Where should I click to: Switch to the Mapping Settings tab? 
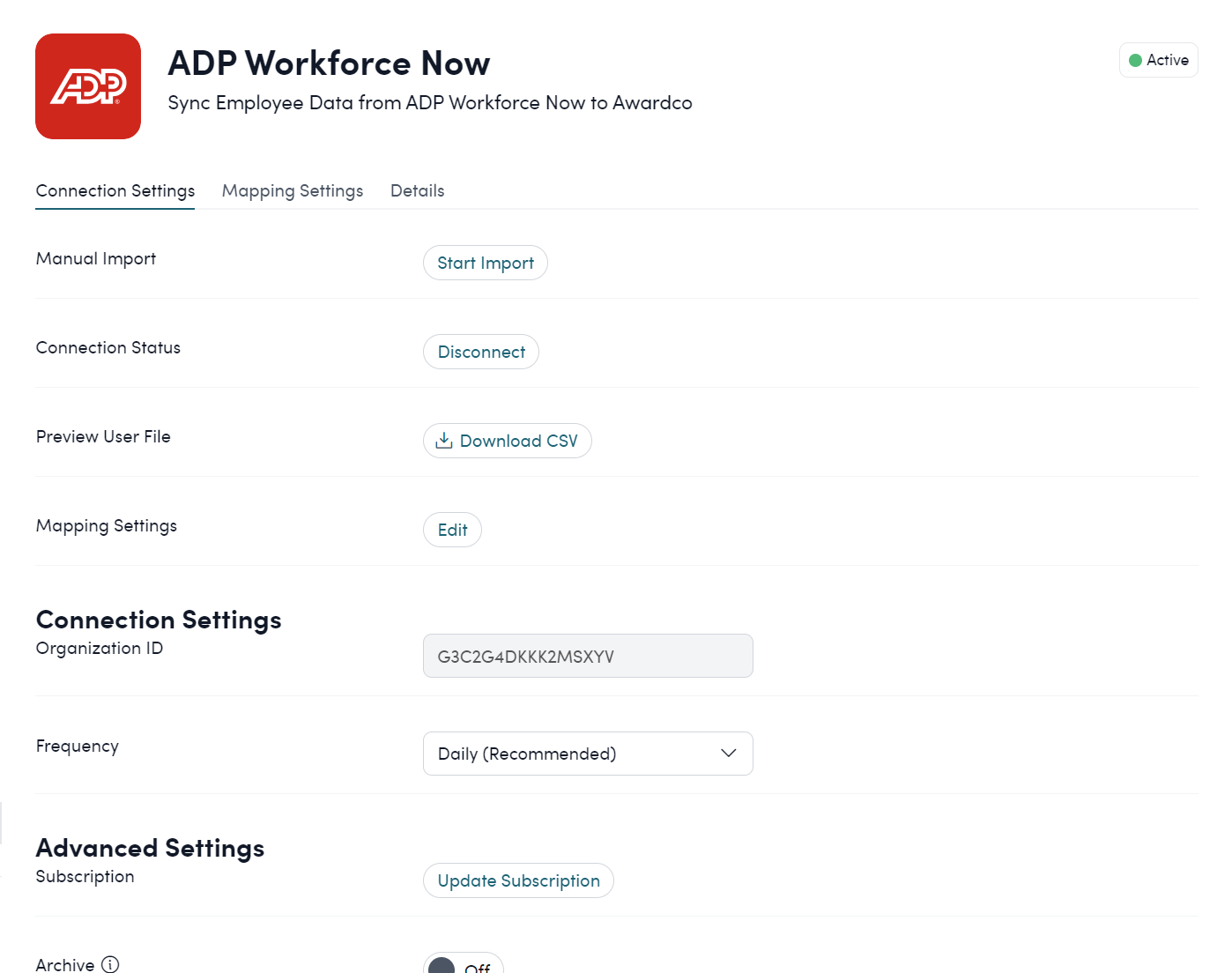[292, 190]
